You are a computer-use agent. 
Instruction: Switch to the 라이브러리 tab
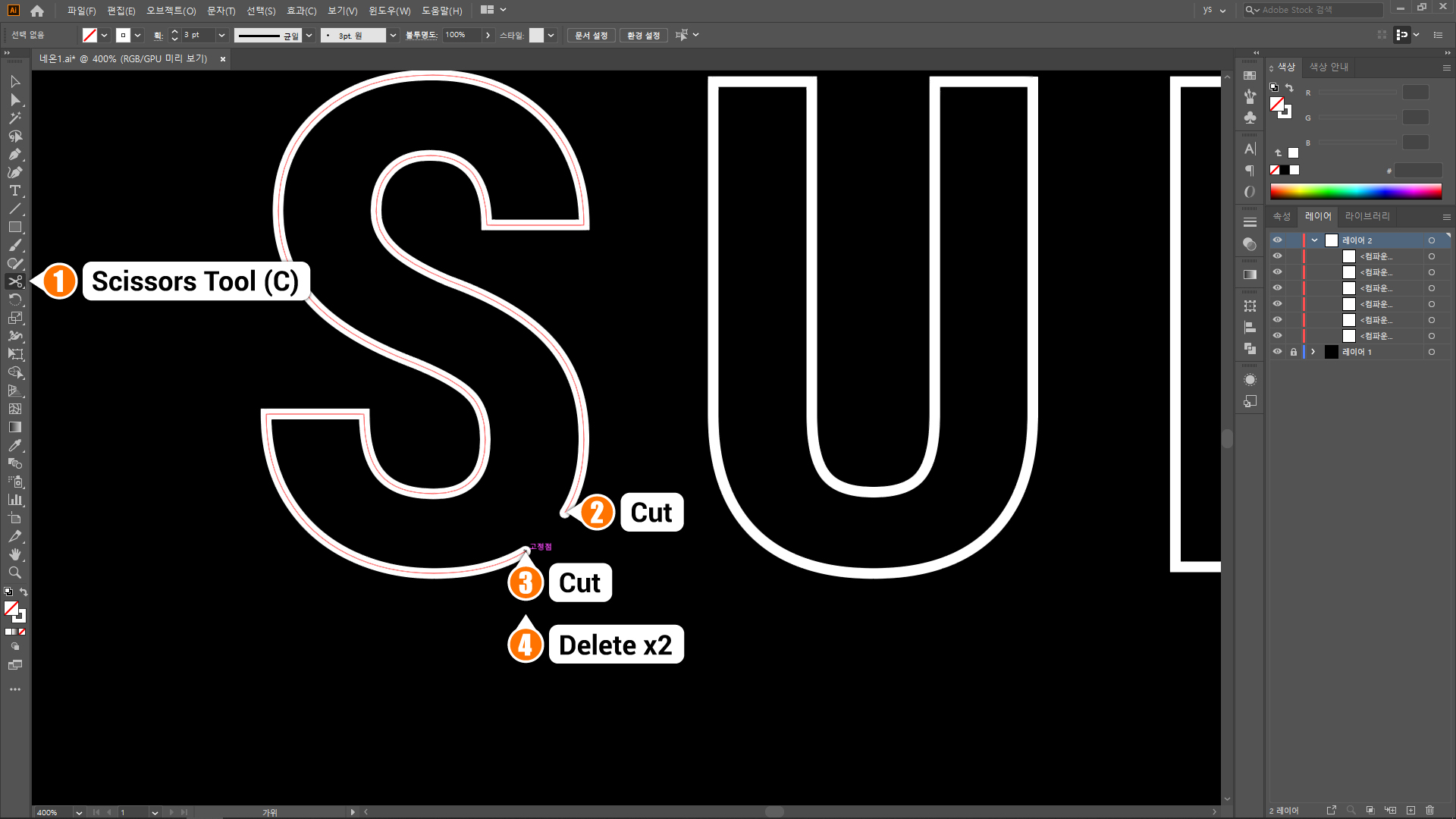(x=1367, y=216)
